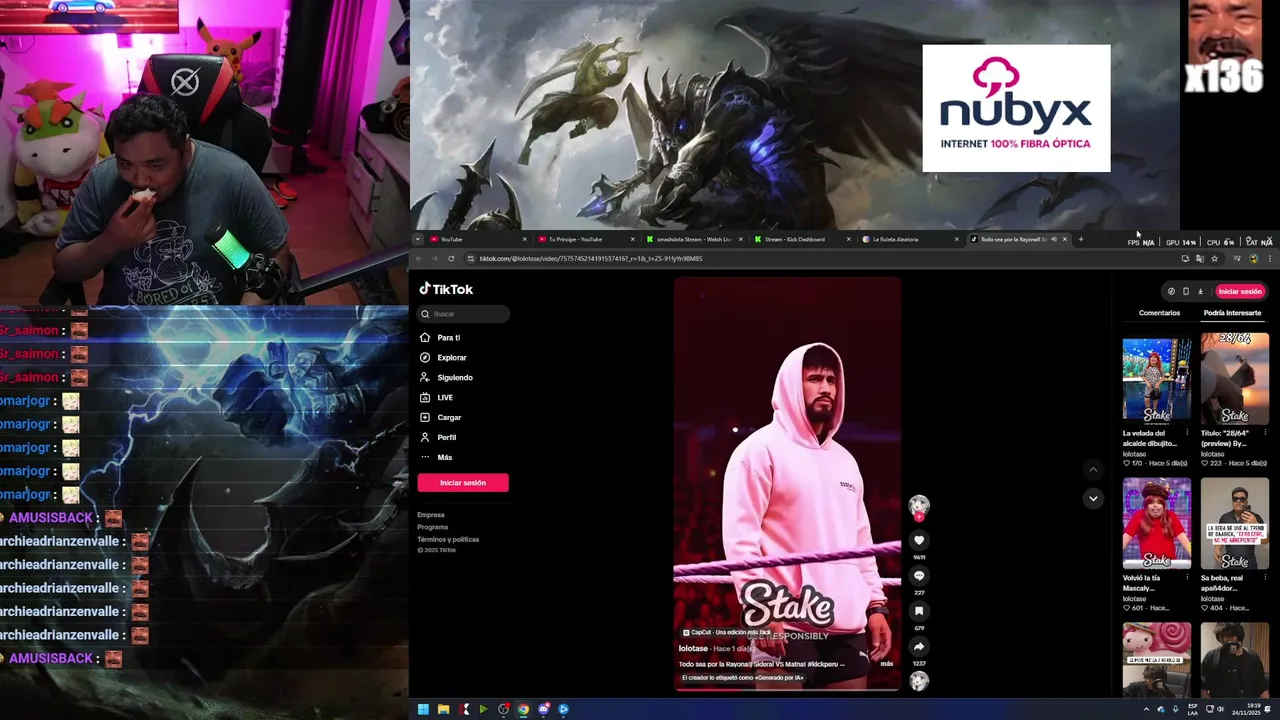The height and width of the screenshot is (720, 1280).
Task: Open TikTok LIVE section
Action: click(x=436, y=398)
